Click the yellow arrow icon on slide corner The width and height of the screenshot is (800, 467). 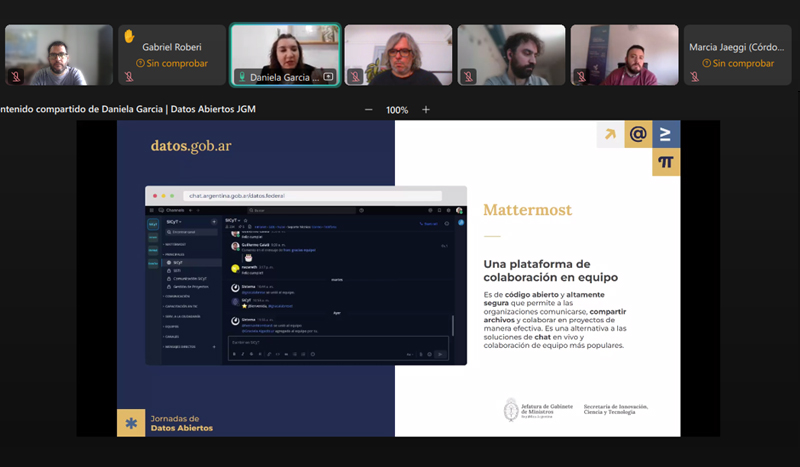click(610, 134)
